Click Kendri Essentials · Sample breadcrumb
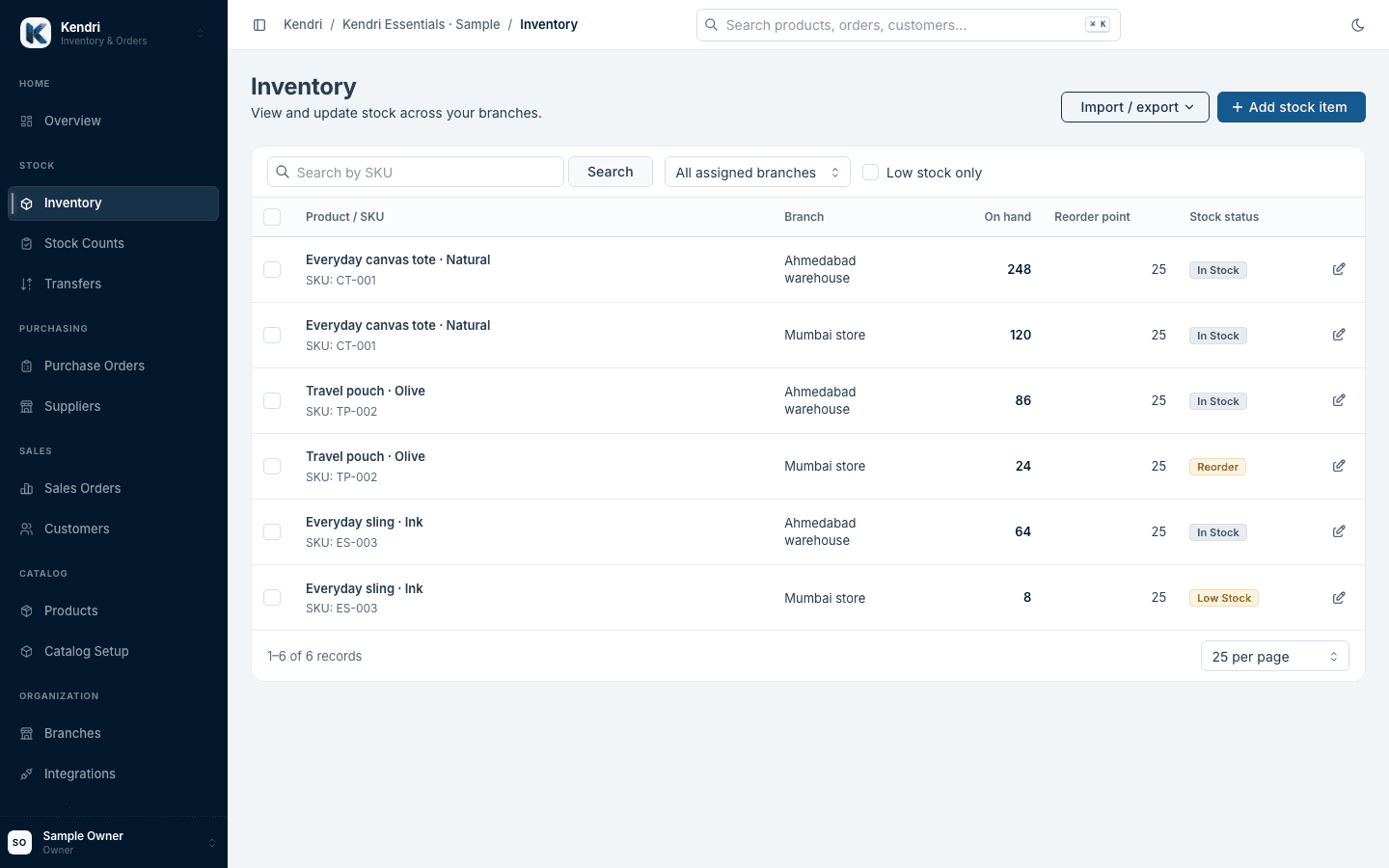Screen dimensions: 1389x868 pos(422,25)
